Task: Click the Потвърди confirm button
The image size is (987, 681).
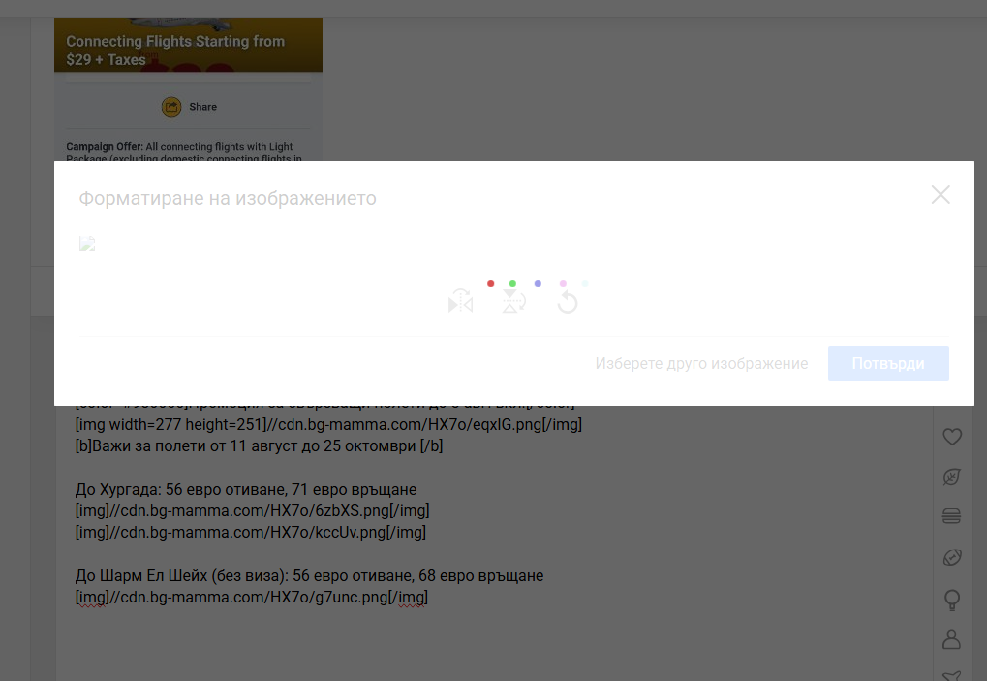Action: (887, 364)
